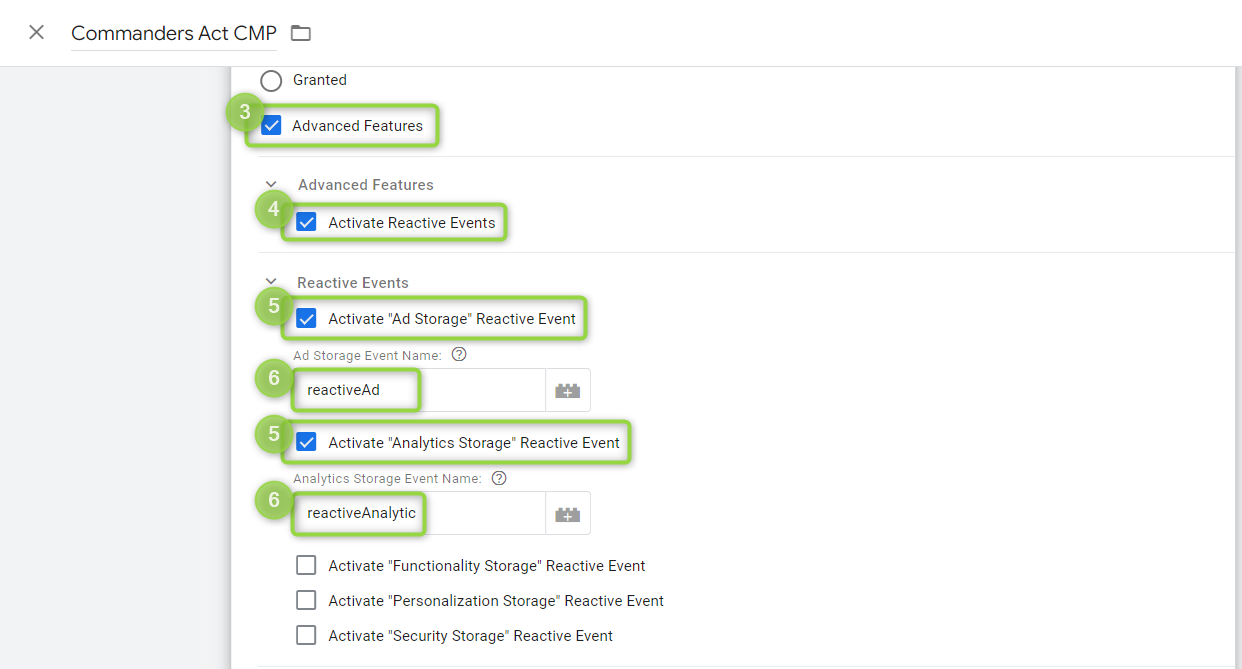The height and width of the screenshot is (669, 1242).
Task: Enable "Personalization Storage" Reactive Event checkbox
Action: (306, 601)
